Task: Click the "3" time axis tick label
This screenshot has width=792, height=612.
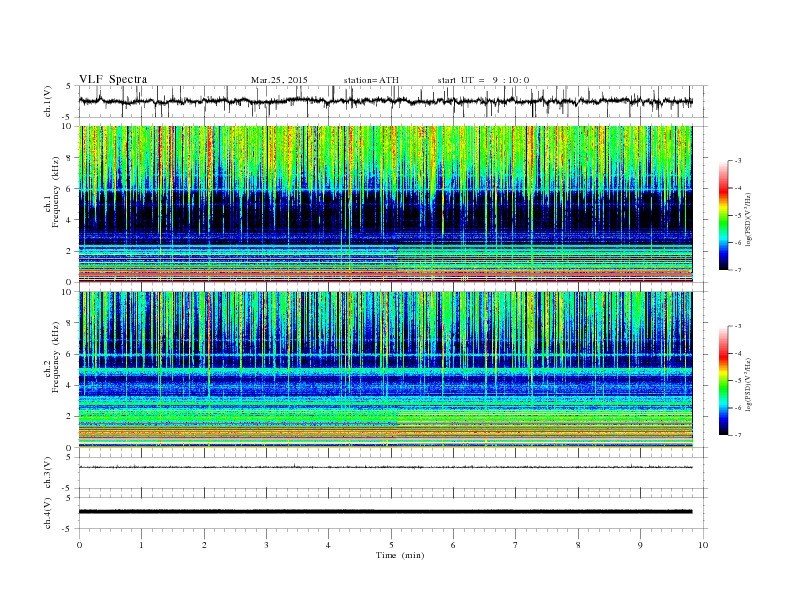Action: [266, 545]
